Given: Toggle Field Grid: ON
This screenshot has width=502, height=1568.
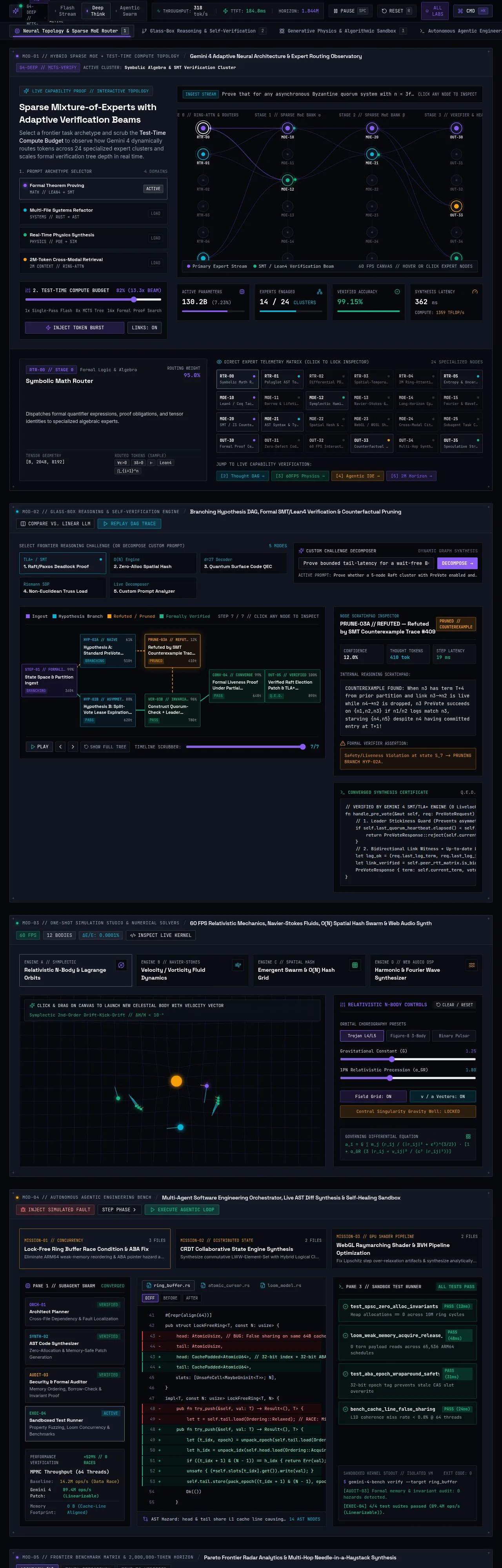Looking at the screenshot, I should coord(373,1096).
